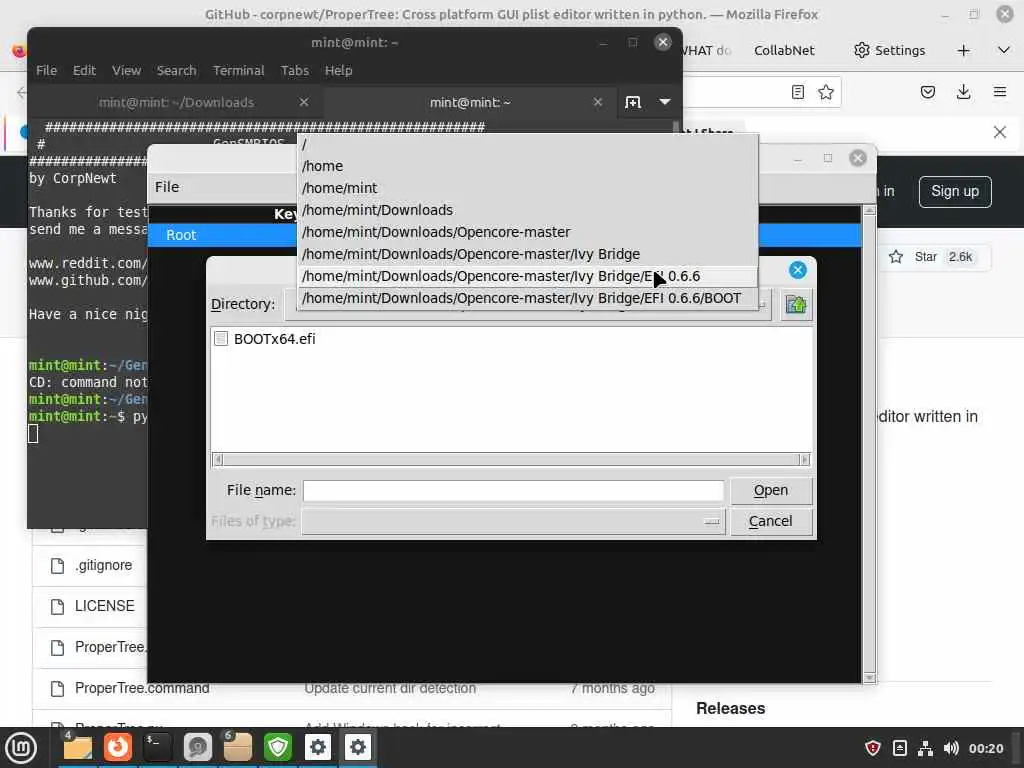Select root '/' in directory dropdown
The width and height of the screenshot is (1024, 768).
pos(528,144)
